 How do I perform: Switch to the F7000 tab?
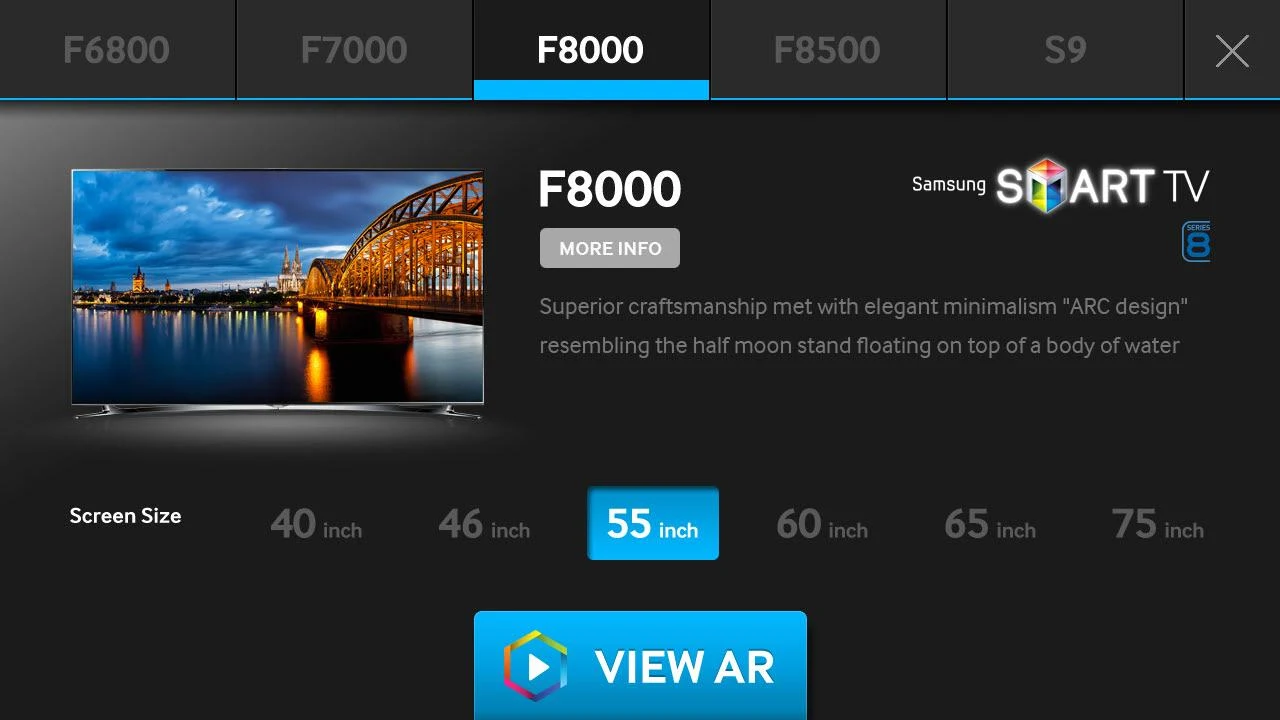pos(354,50)
